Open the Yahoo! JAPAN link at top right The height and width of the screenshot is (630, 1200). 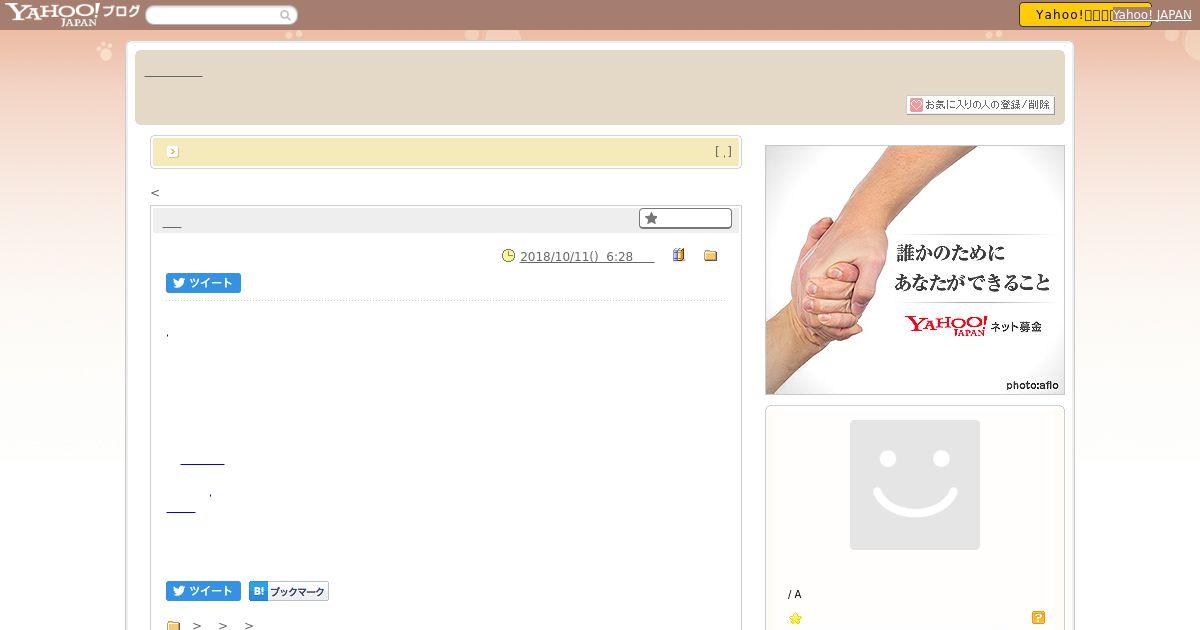[x=1152, y=15]
